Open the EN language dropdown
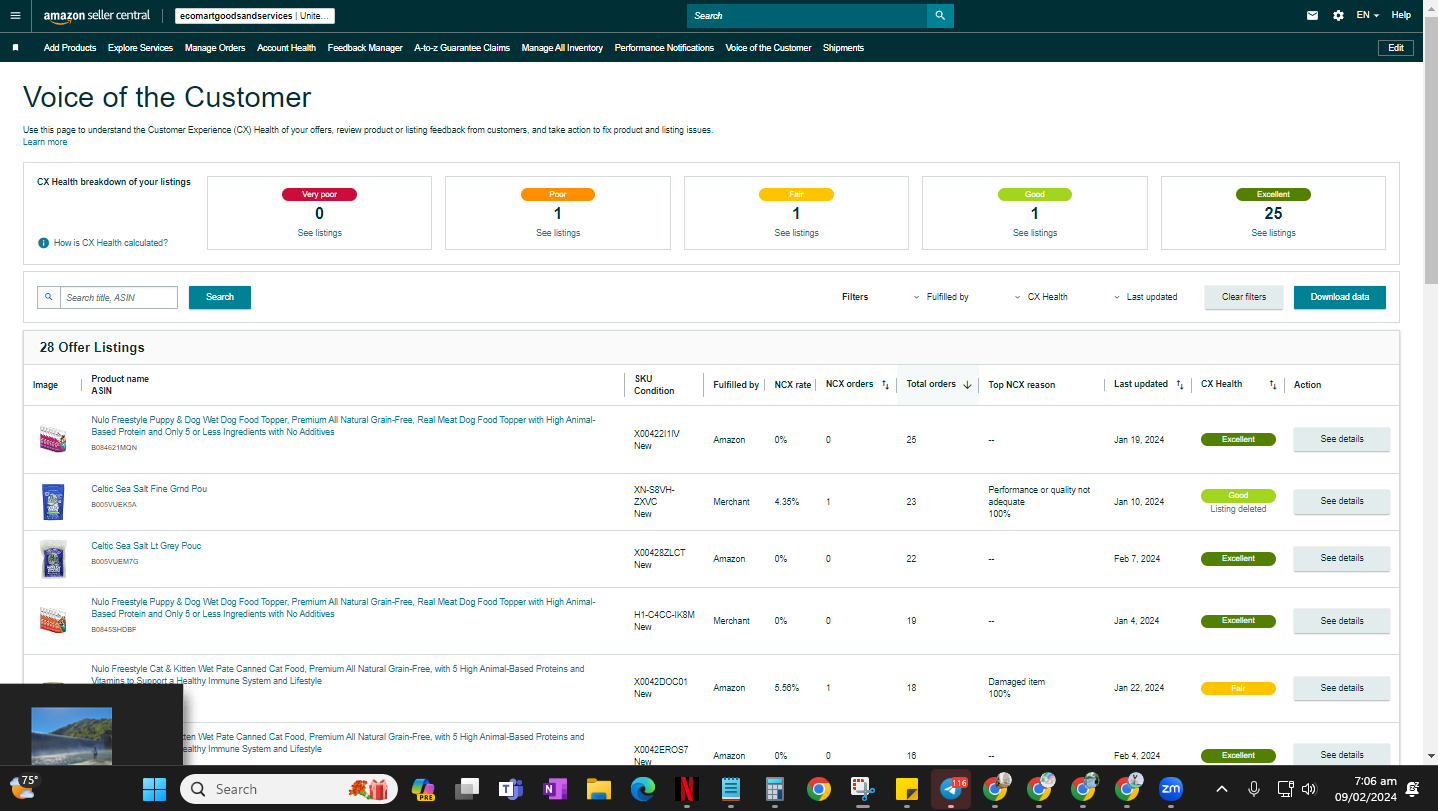Image resolution: width=1438 pixels, height=811 pixels. pos(1367,16)
